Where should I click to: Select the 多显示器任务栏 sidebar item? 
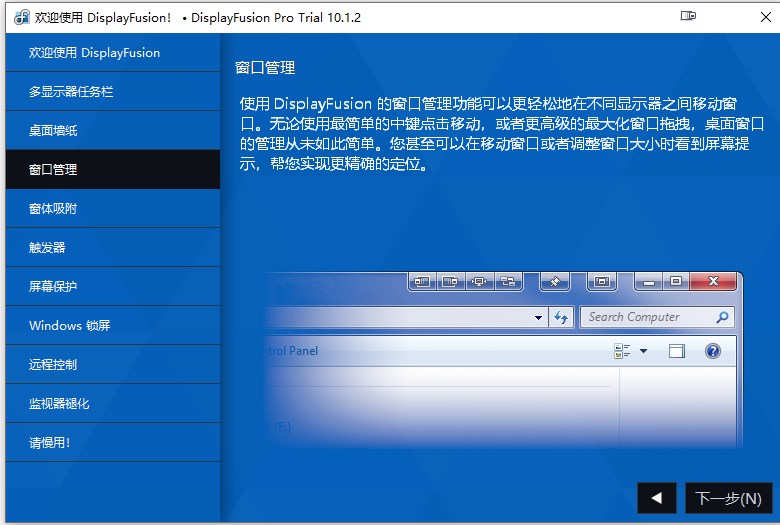tap(113, 92)
